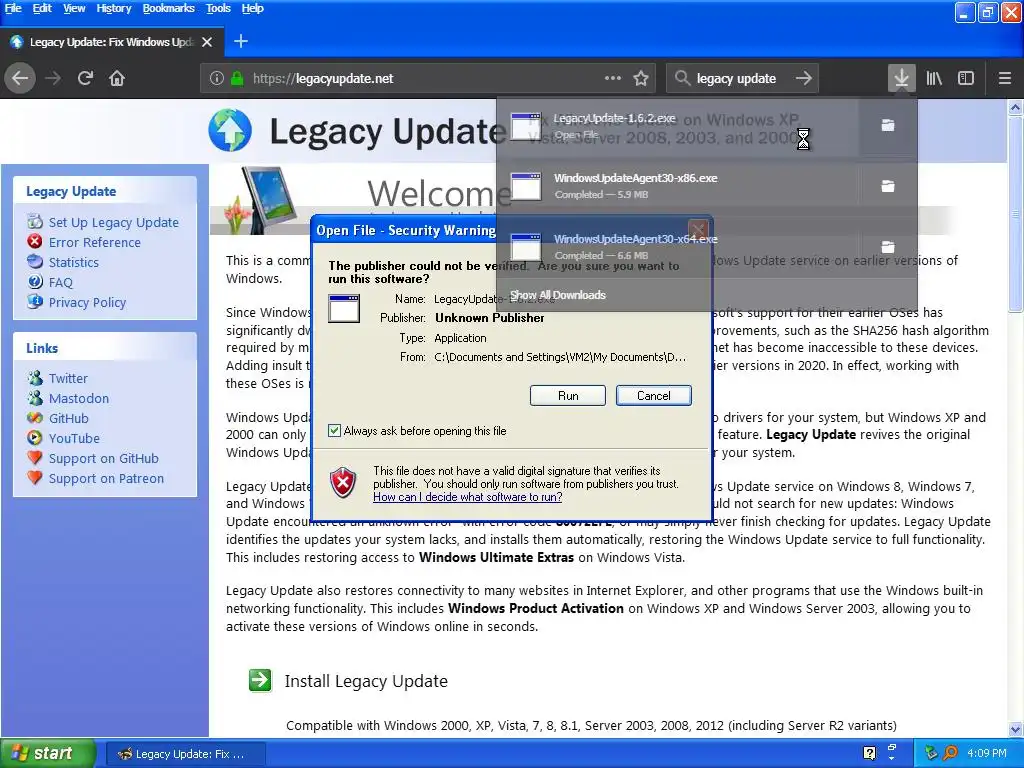Open the browser home page icon
1024x768 pixels.
click(x=117, y=78)
